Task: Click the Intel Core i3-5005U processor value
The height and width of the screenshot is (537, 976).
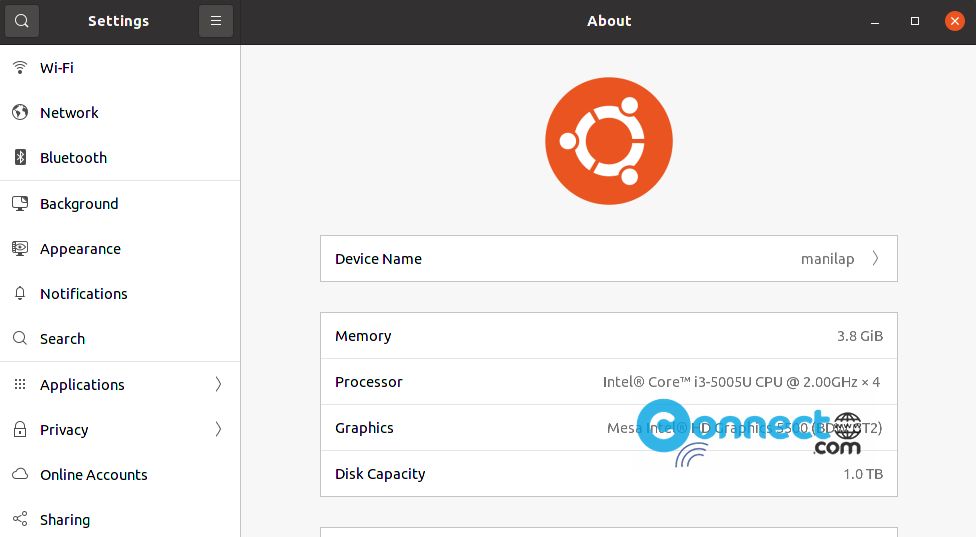Action: pyautogui.click(x=741, y=382)
